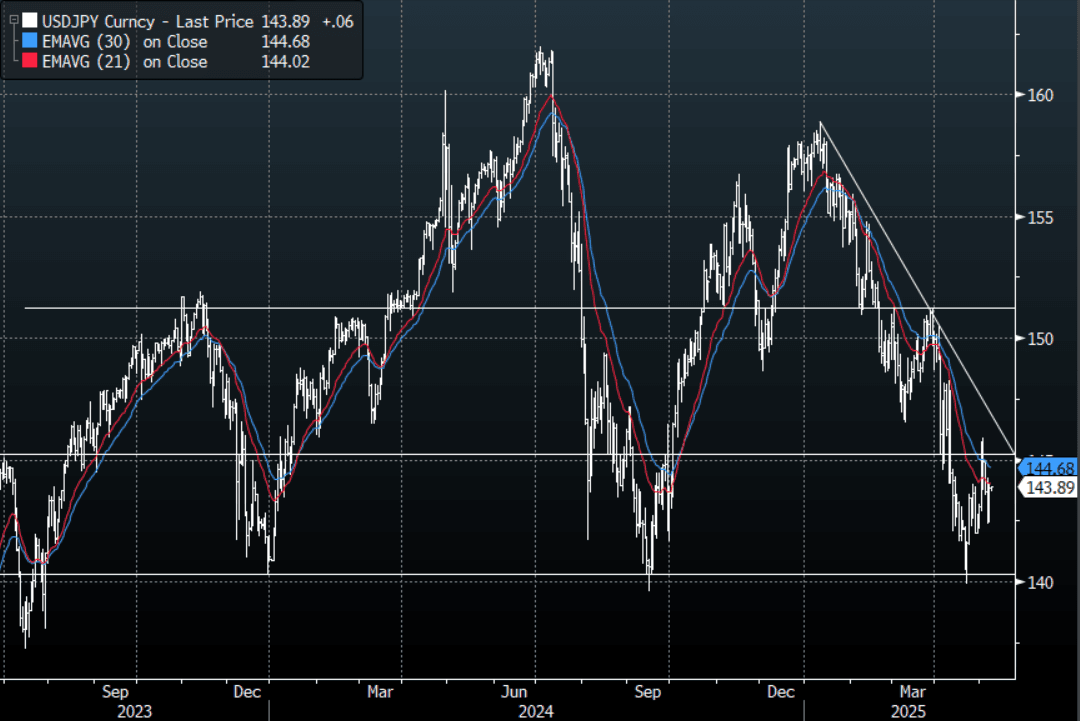This screenshot has width=1080, height=721.
Task: Click the red EMAVG (21) color swatch
Action: 30,62
